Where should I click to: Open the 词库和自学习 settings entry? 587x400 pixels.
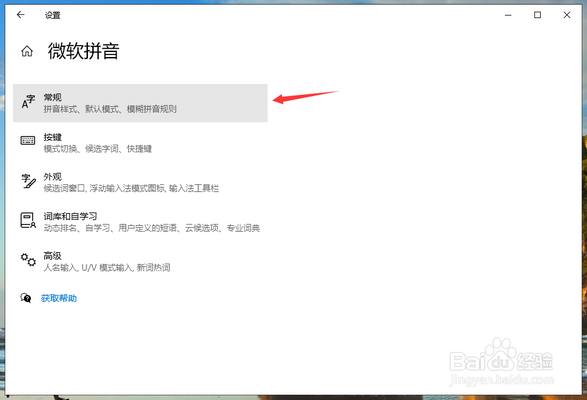coord(140,222)
